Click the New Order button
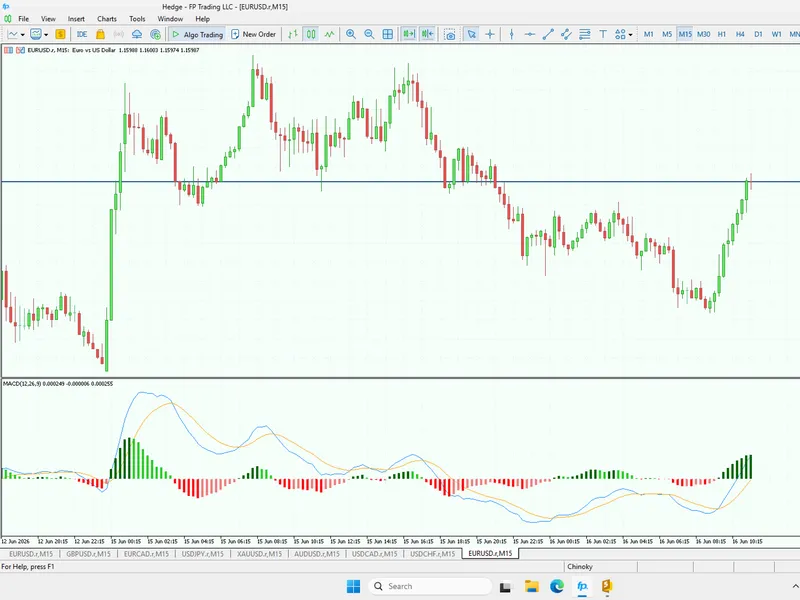 [254, 34]
